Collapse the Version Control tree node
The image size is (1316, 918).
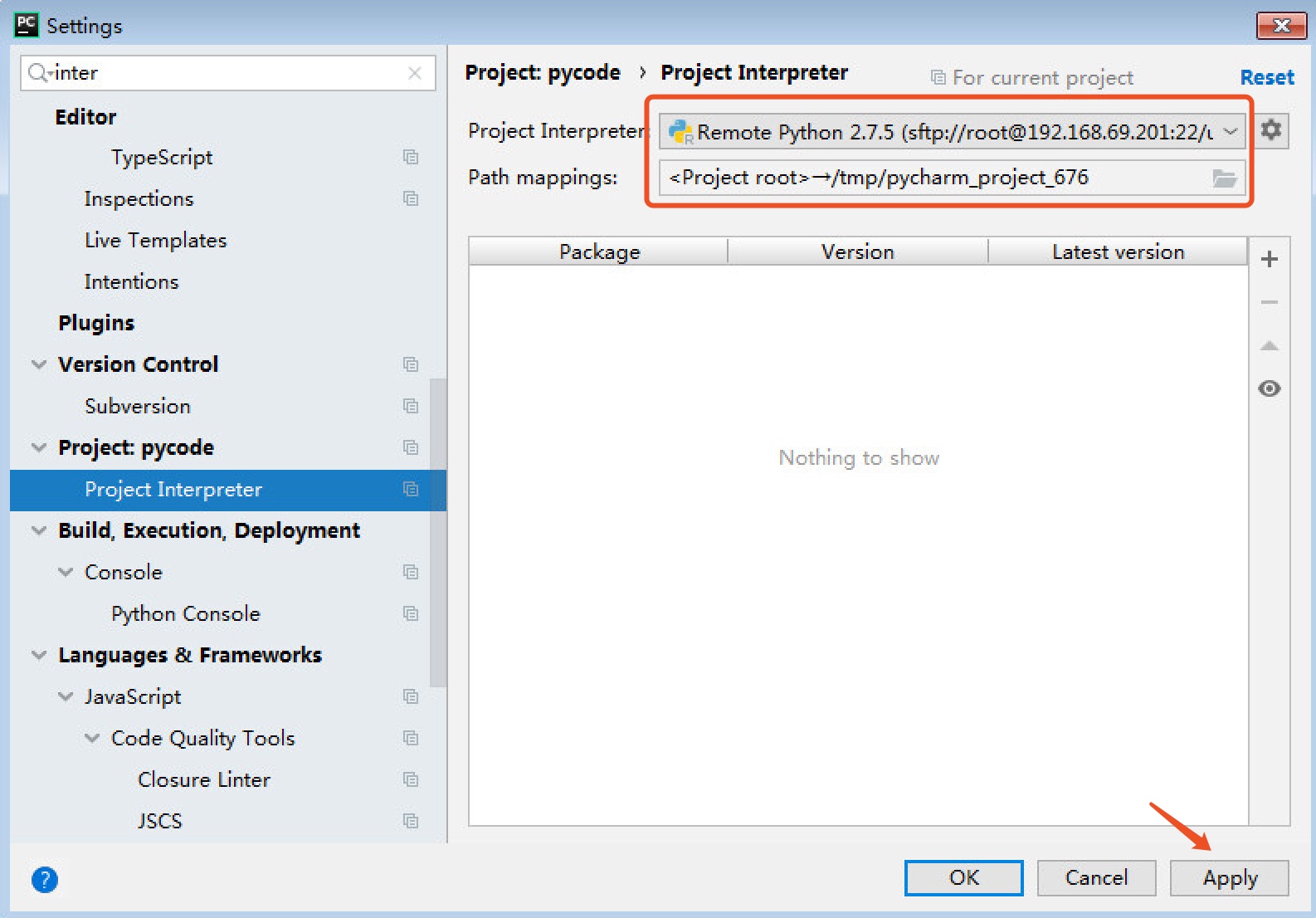(39, 364)
